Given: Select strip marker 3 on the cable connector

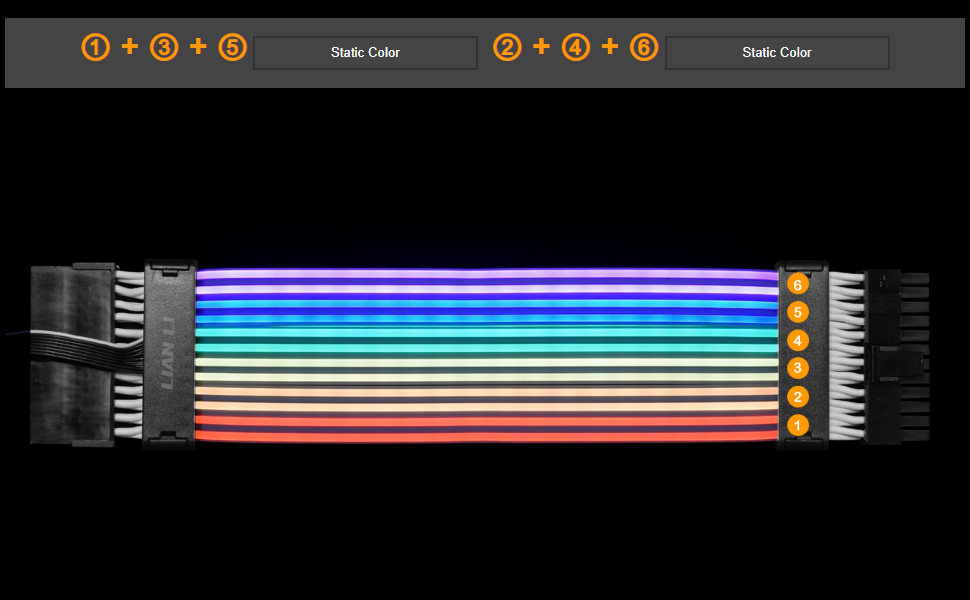Looking at the screenshot, I should [x=797, y=368].
